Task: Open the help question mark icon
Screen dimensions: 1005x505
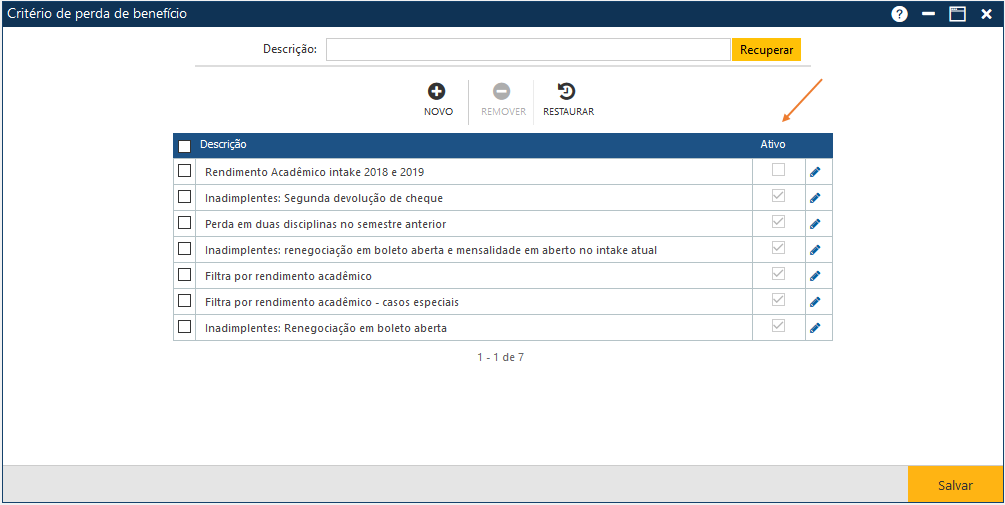Action: point(899,14)
